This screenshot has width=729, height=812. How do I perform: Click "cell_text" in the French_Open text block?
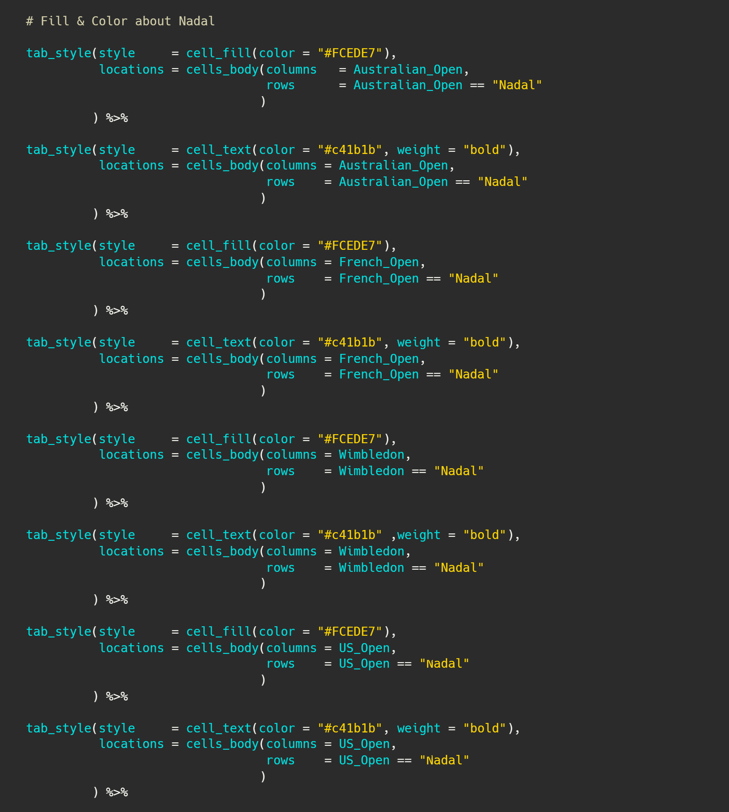pyautogui.click(x=219, y=343)
